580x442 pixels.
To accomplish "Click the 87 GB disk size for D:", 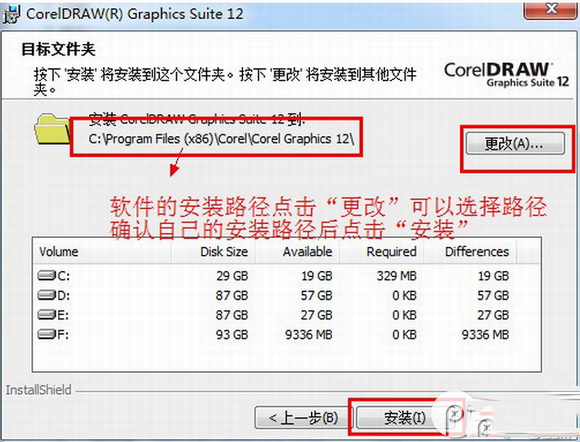I will coord(232,295).
